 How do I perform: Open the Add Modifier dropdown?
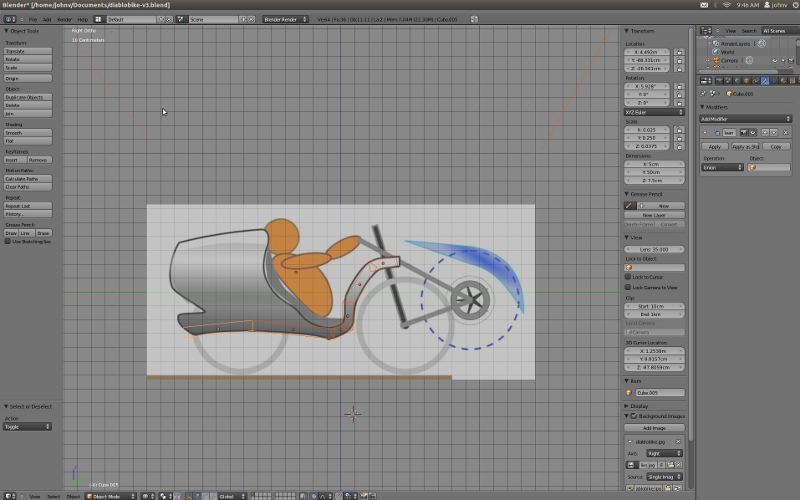pos(746,118)
